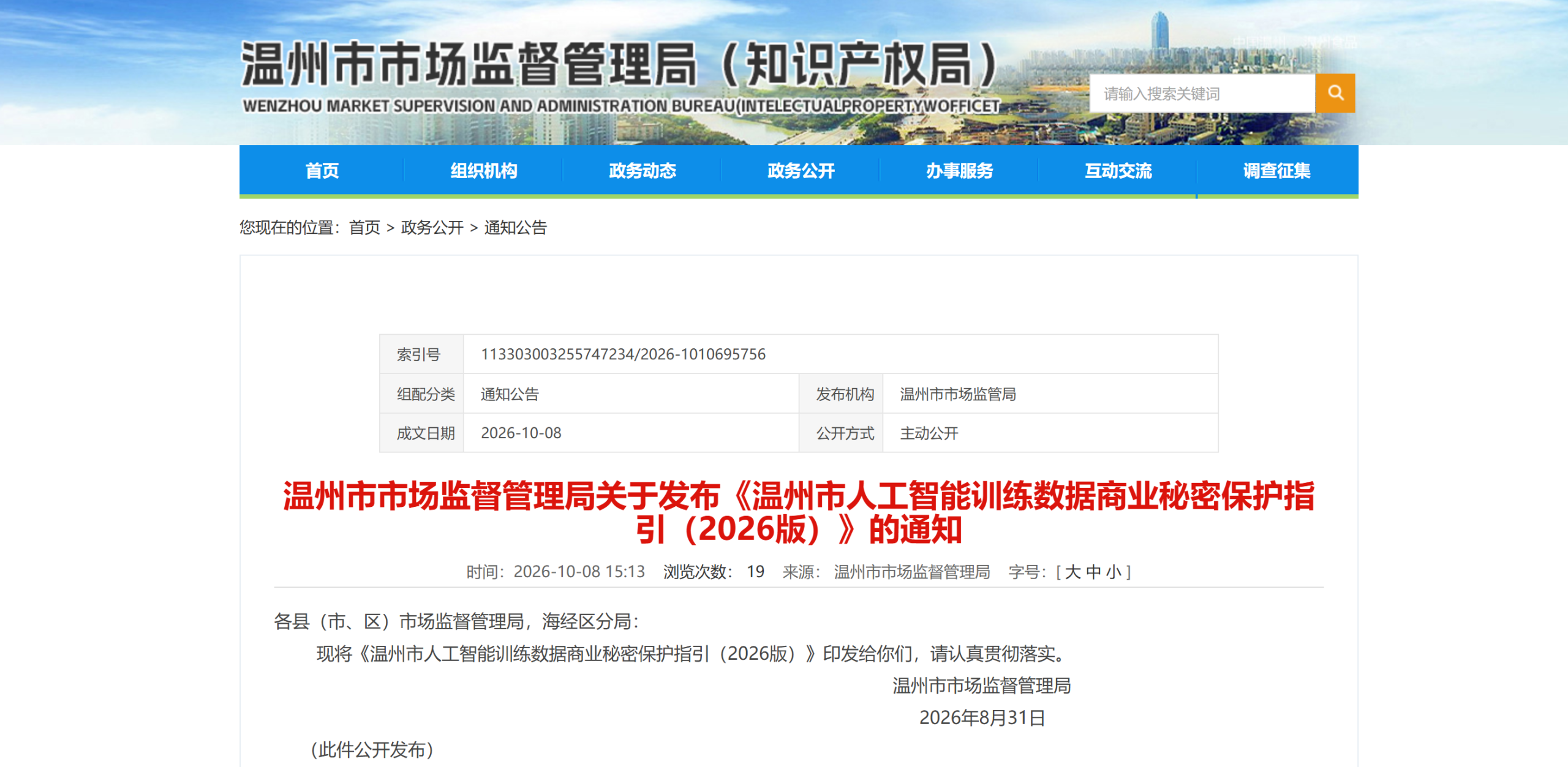Click the 主动公开 table value
The height and width of the screenshot is (767, 1568).
coord(929,433)
